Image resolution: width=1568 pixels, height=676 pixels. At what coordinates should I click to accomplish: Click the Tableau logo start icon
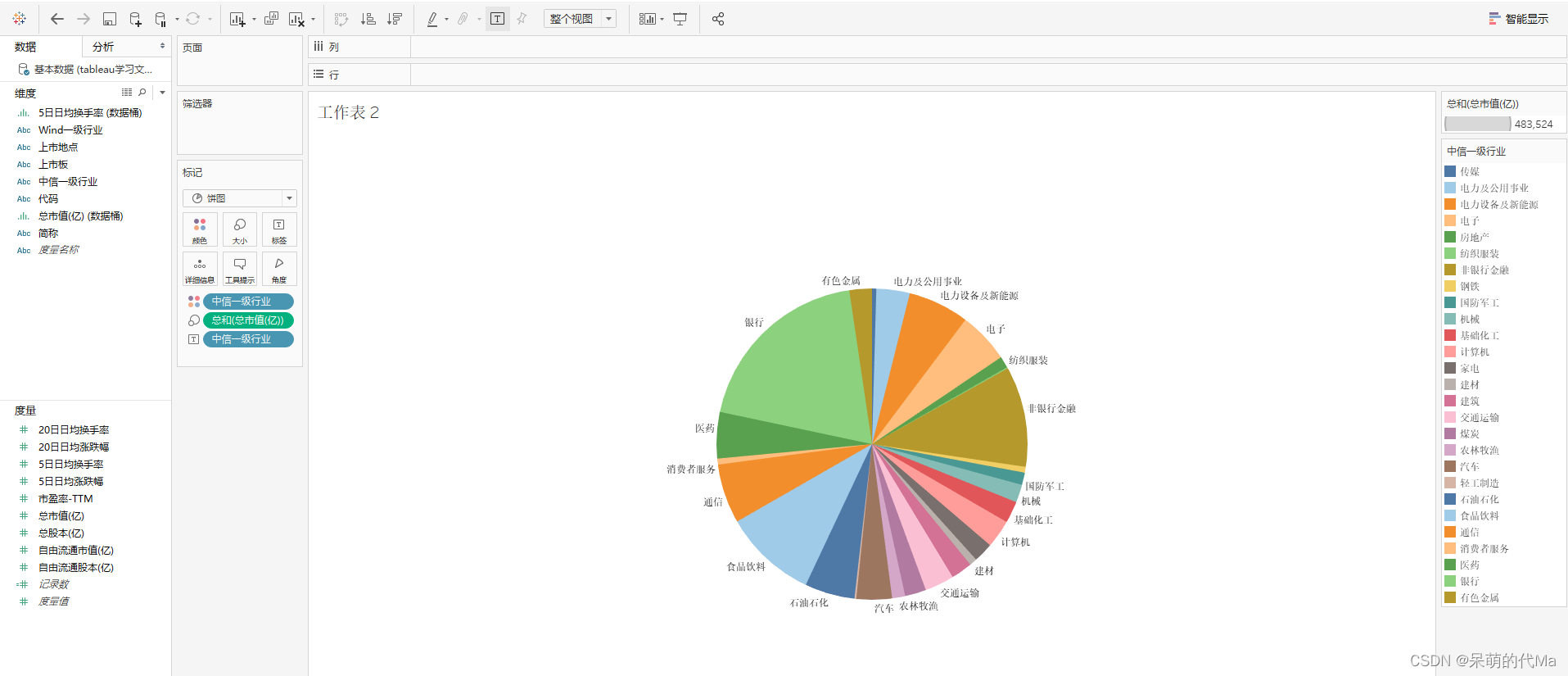pyautogui.click(x=20, y=18)
